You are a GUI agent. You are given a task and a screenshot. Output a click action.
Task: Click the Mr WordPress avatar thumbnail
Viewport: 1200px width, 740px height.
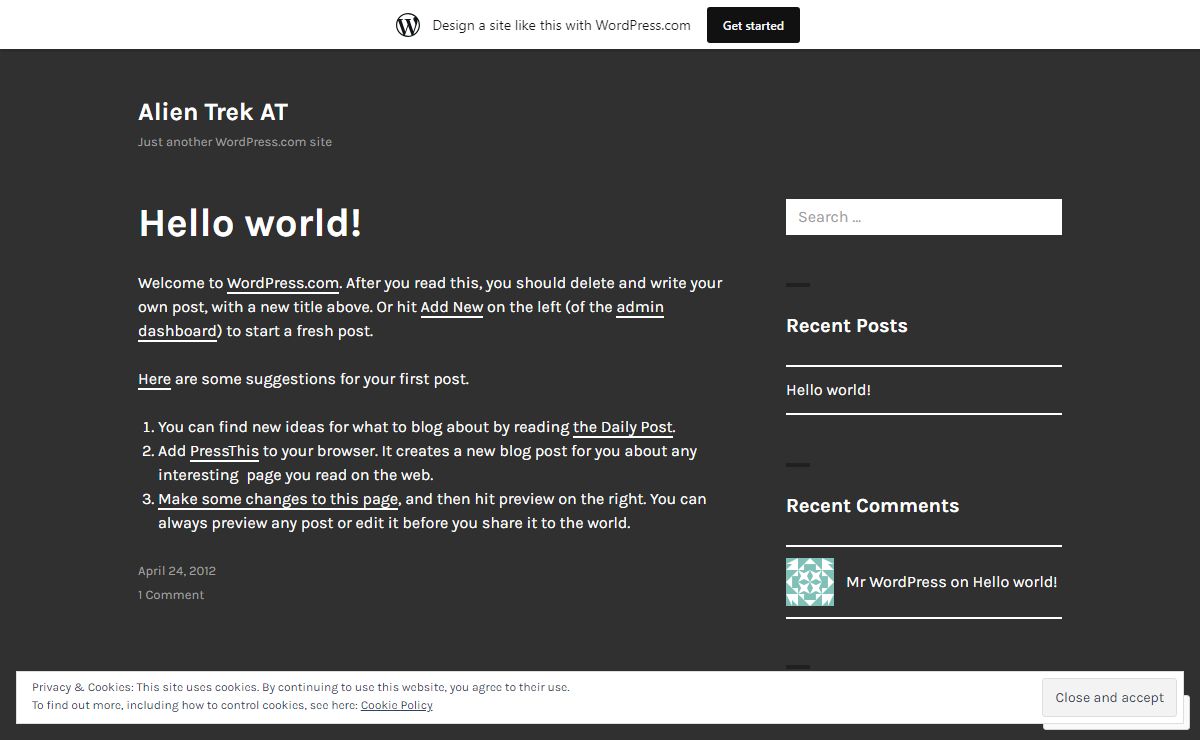coord(810,582)
